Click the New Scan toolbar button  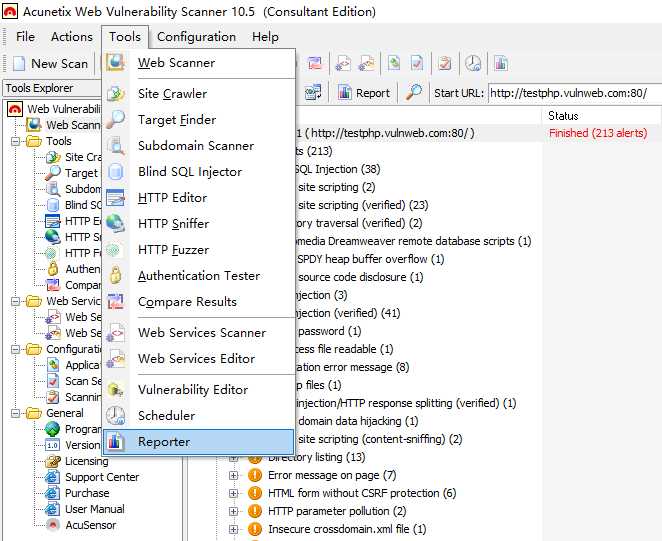[51, 64]
